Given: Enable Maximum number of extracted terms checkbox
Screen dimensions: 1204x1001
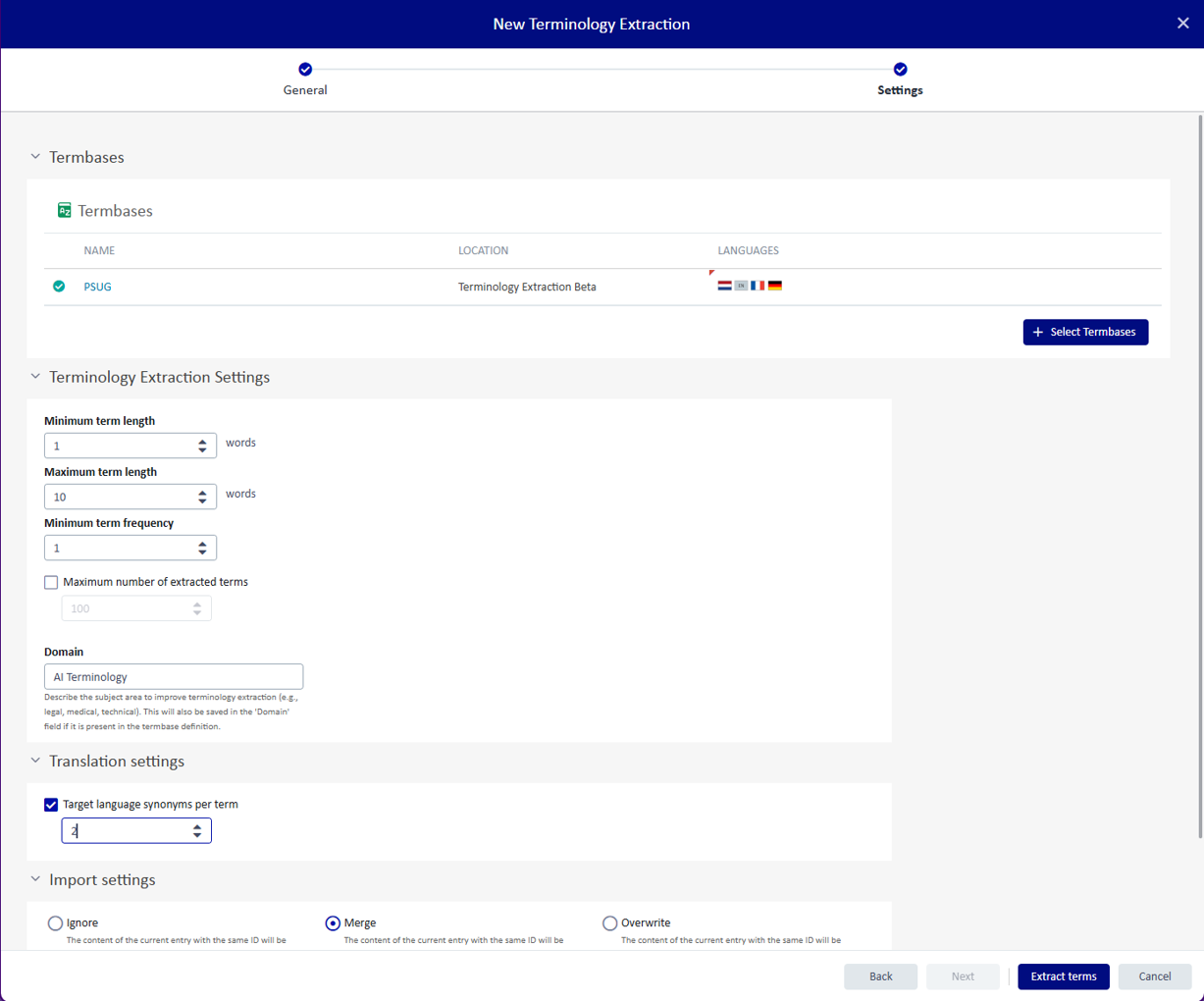Looking at the screenshot, I should click(51, 582).
